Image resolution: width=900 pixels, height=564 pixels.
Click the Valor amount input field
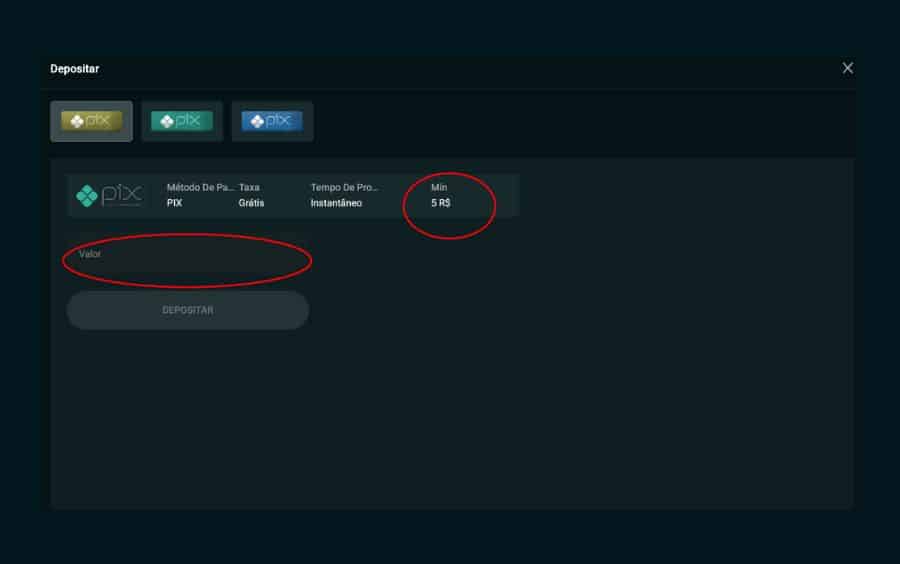click(188, 254)
